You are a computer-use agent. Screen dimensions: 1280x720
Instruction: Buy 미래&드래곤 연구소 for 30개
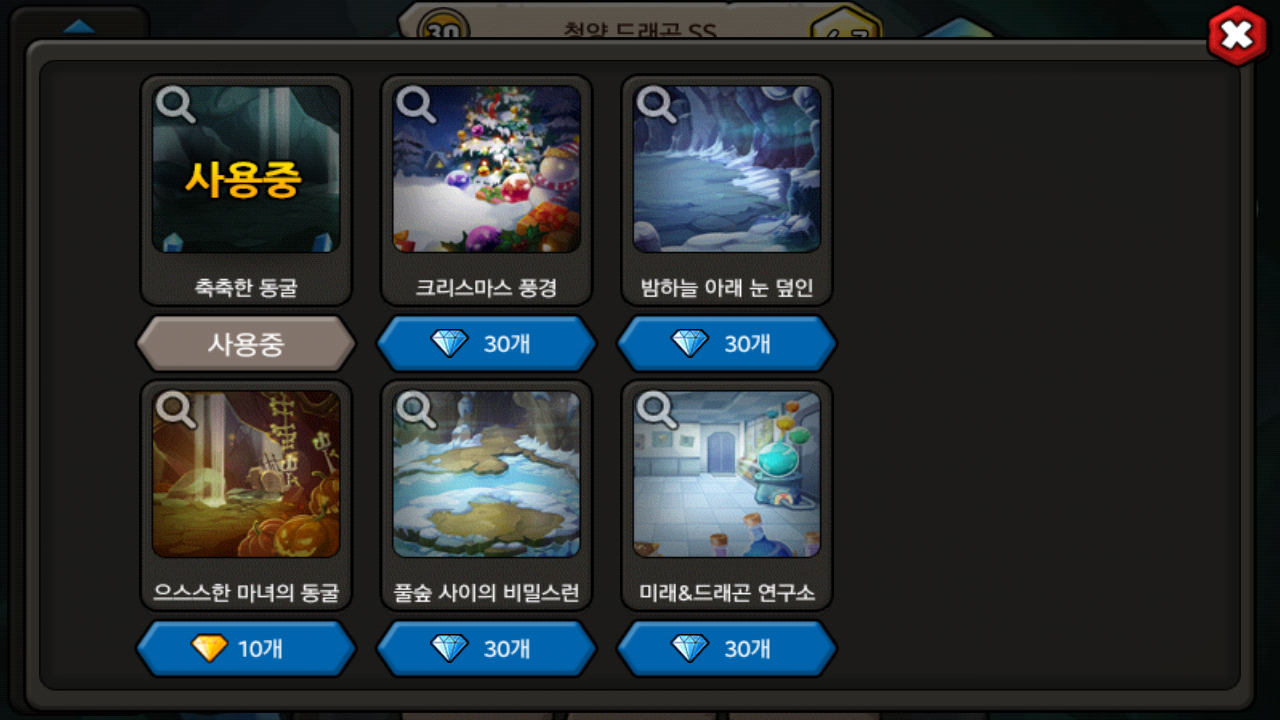[726, 648]
